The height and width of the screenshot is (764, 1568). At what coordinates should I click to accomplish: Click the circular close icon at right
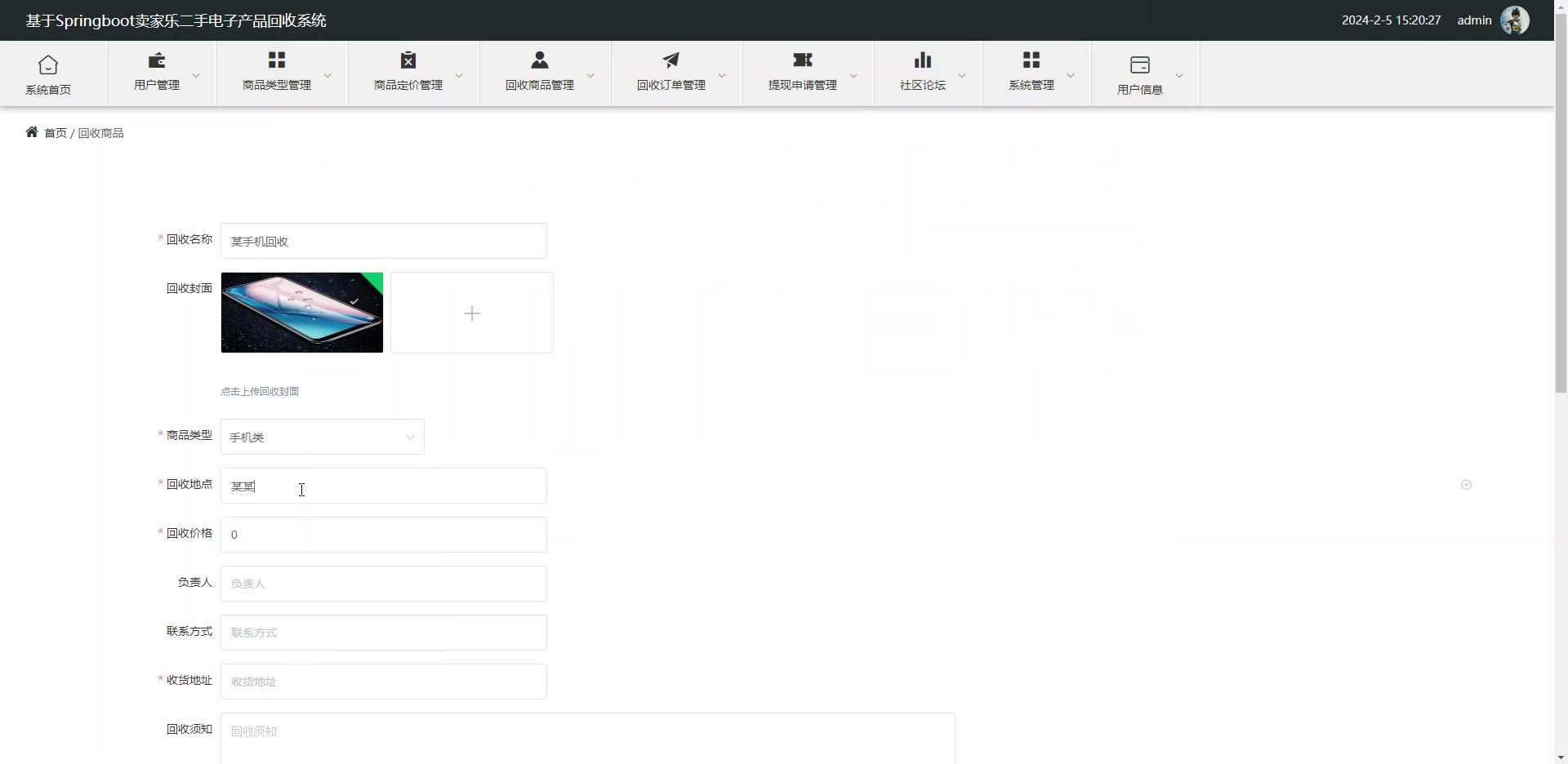pos(1466,485)
